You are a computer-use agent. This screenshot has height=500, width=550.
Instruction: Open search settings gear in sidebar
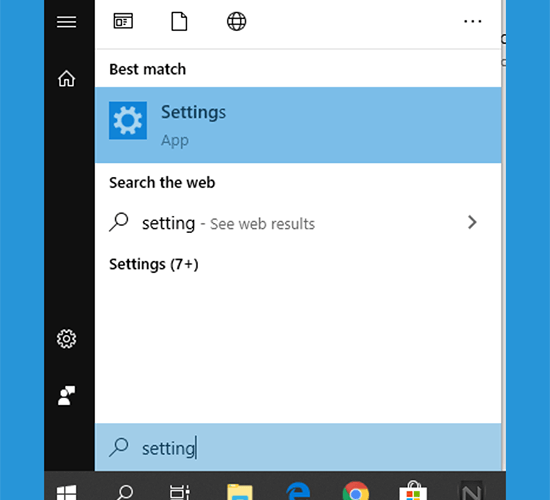66,339
